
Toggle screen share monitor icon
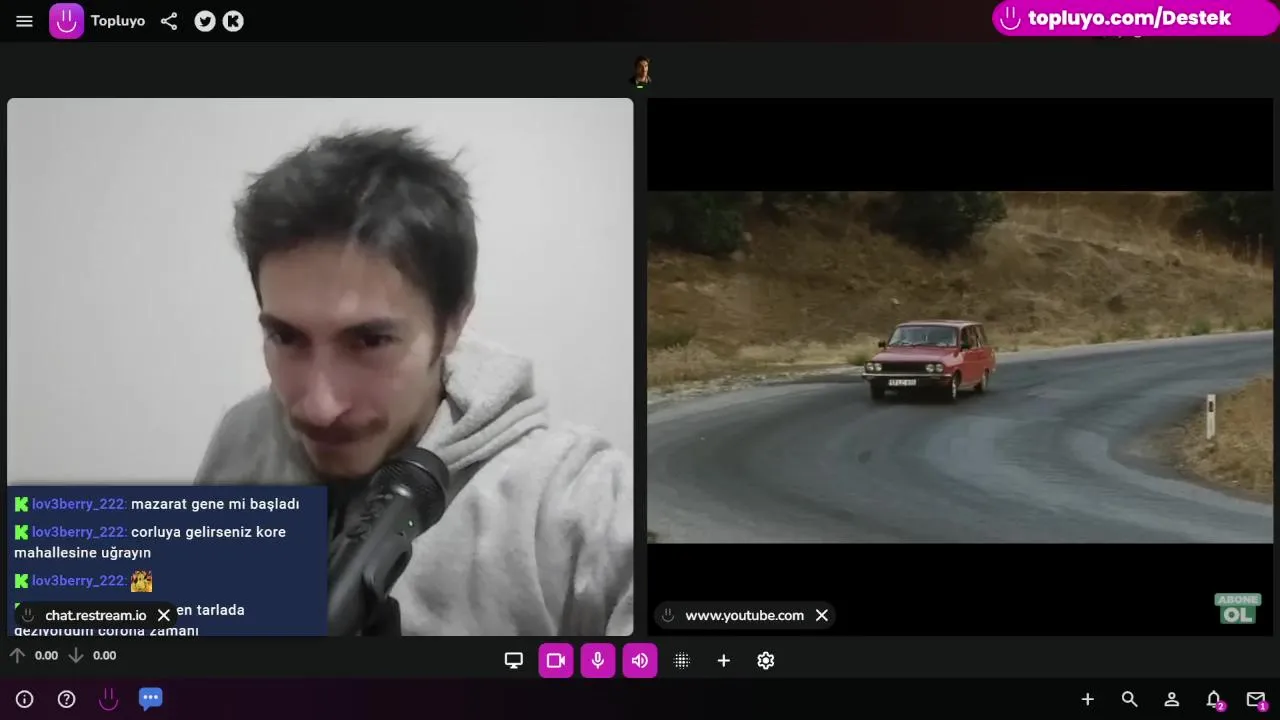514,660
